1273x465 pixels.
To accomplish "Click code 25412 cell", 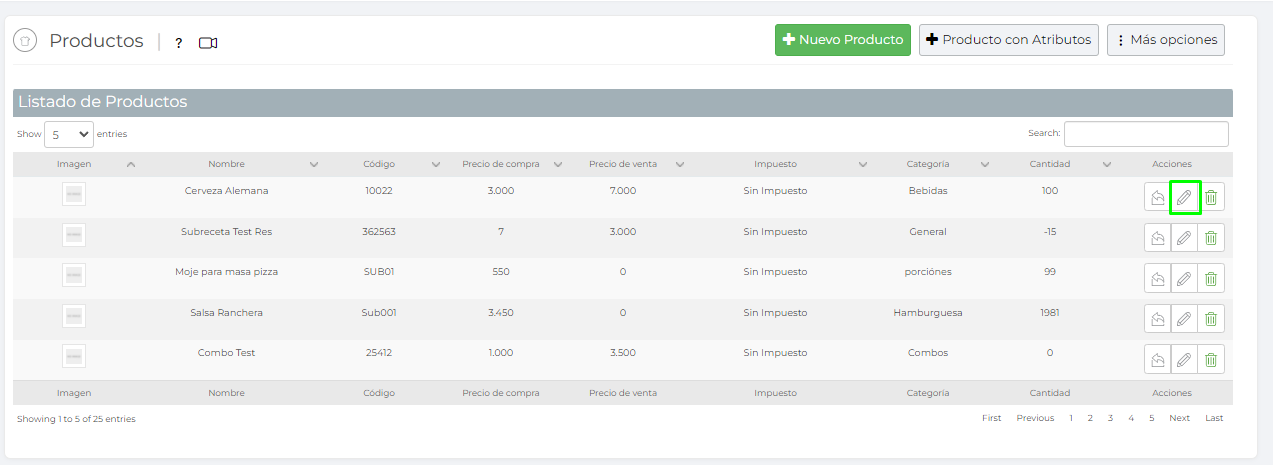I will click(379, 352).
